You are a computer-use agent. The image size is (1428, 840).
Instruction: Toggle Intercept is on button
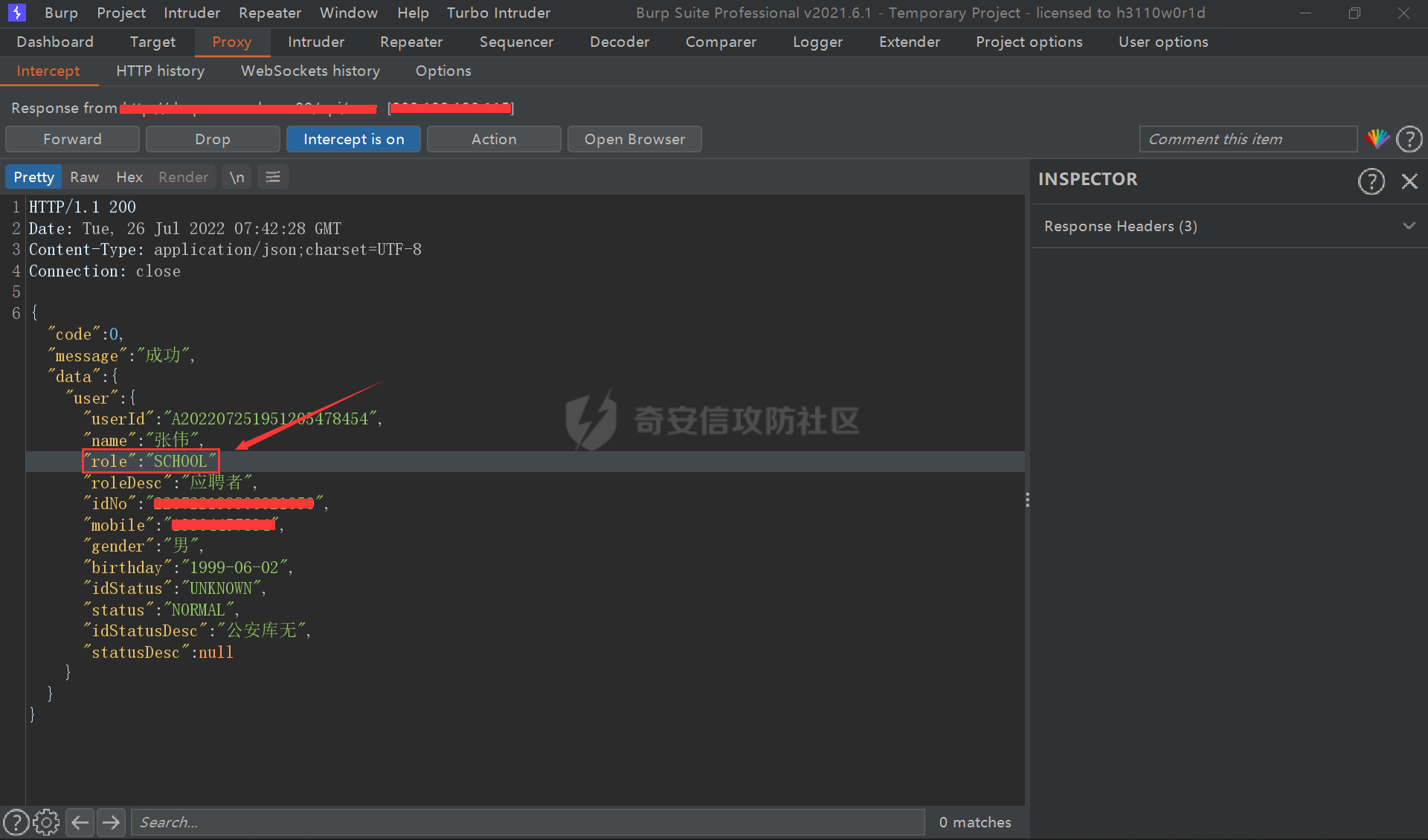tap(353, 139)
